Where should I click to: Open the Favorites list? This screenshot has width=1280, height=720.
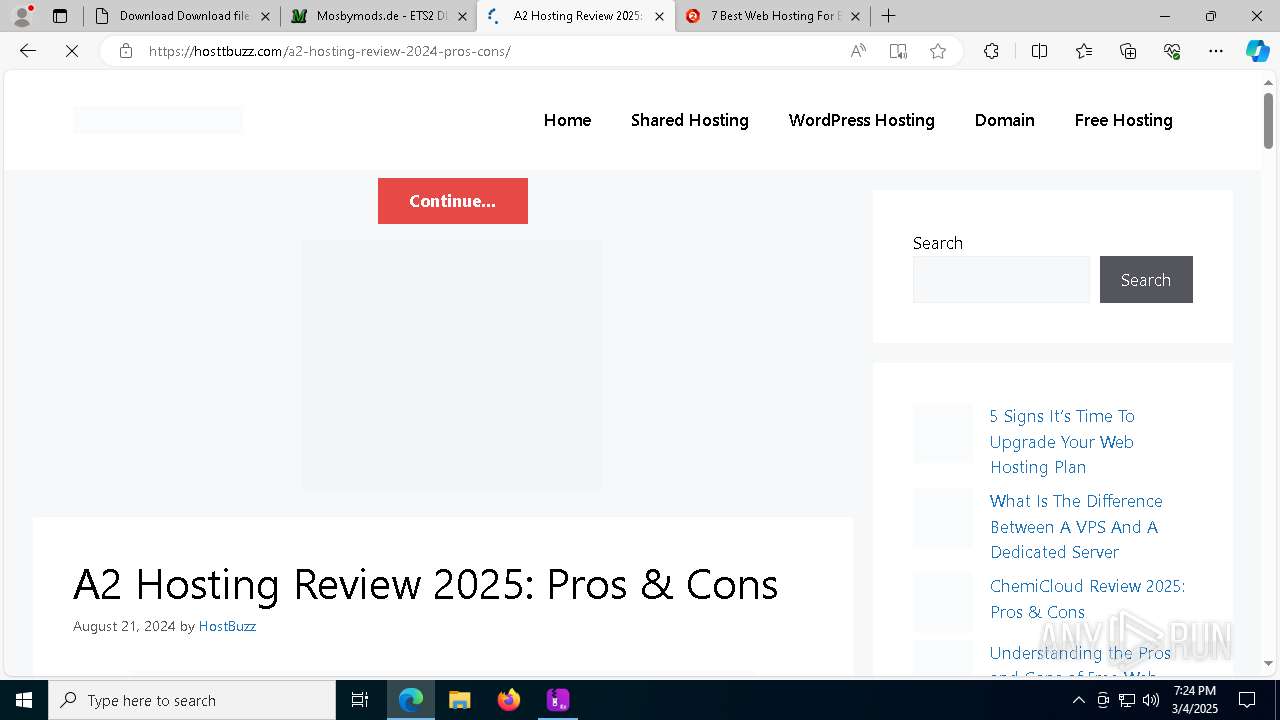[1084, 51]
